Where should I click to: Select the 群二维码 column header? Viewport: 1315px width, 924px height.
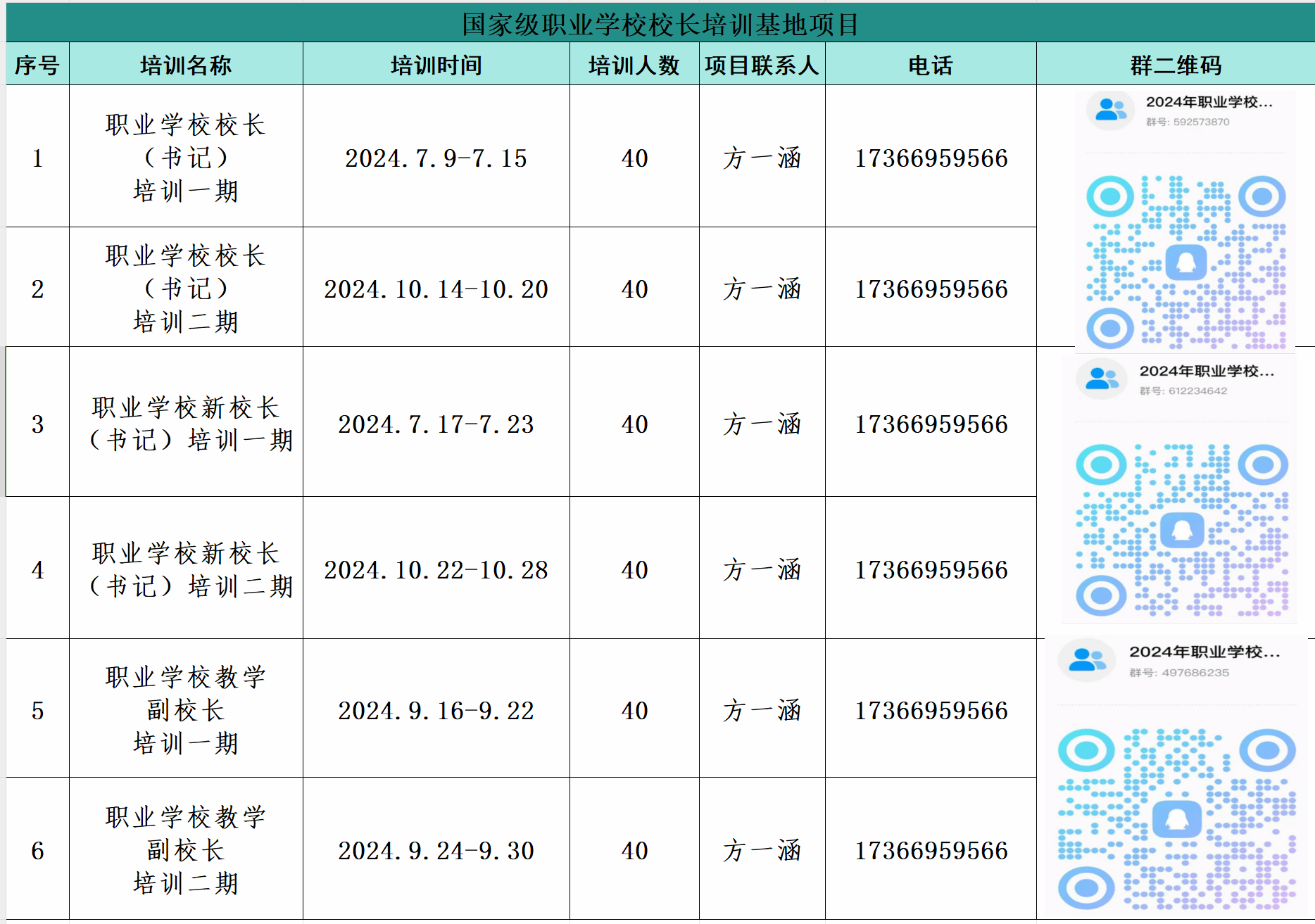(x=1176, y=65)
